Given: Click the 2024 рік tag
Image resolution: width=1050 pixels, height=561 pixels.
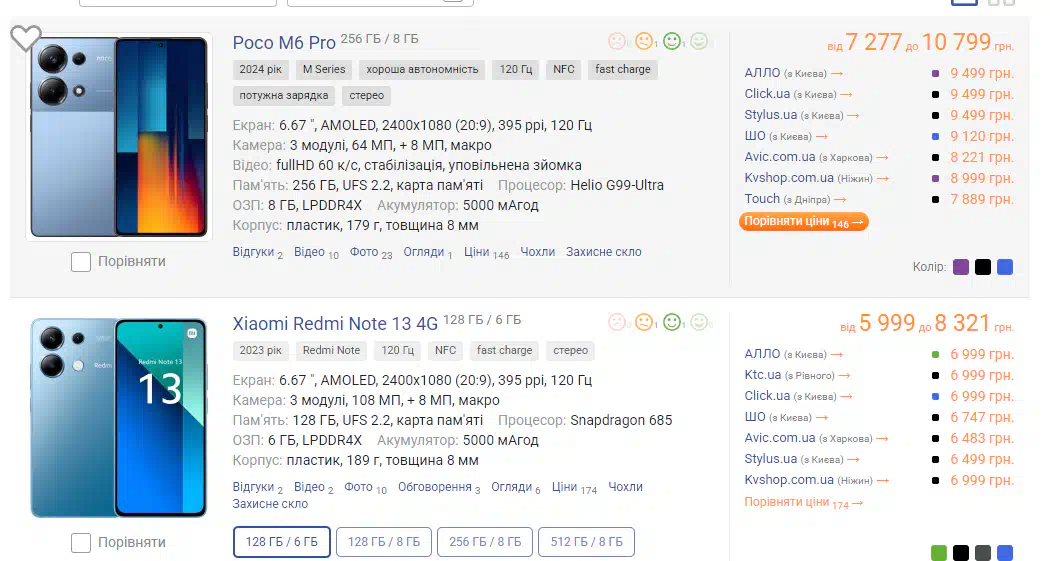Looking at the screenshot, I should tap(260, 70).
